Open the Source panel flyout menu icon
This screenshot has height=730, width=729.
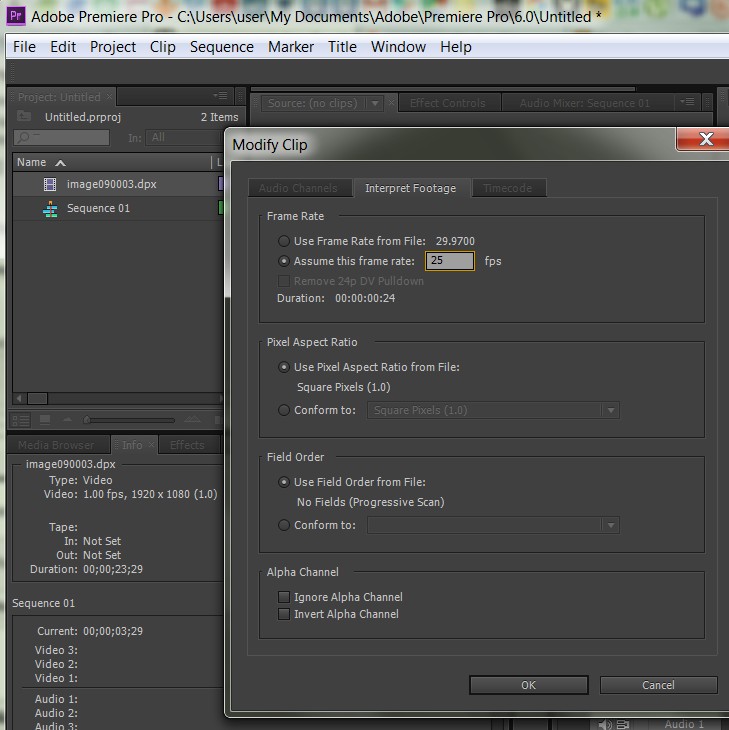(687, 101)
